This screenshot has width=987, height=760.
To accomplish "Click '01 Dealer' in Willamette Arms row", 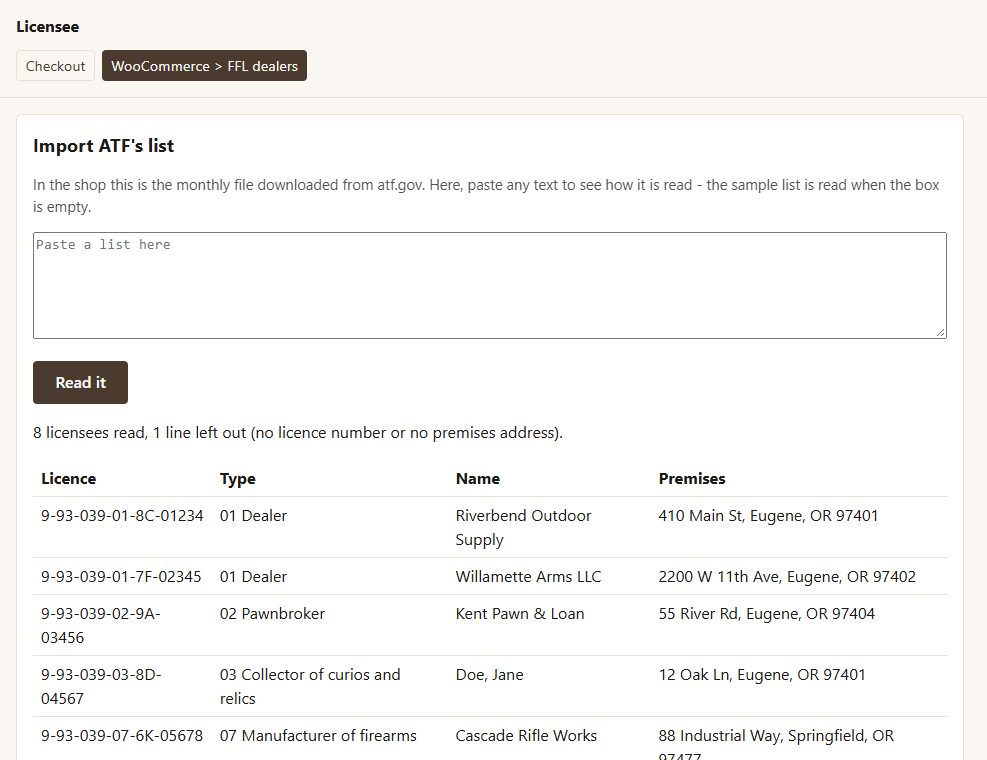I will pos(253,577).
